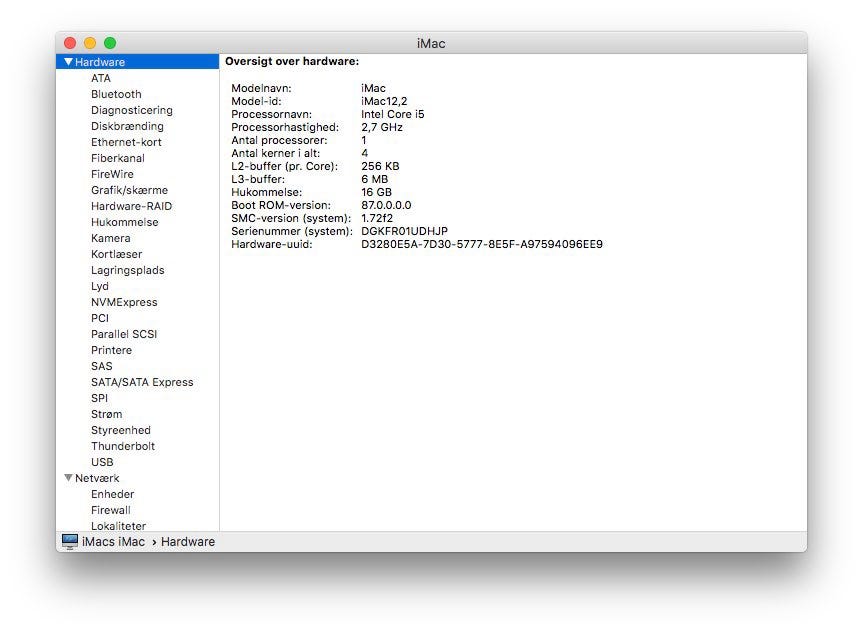The image size is (863, 632).
Task: Select the Netværk category label
Action: click(x=97, y=478)
